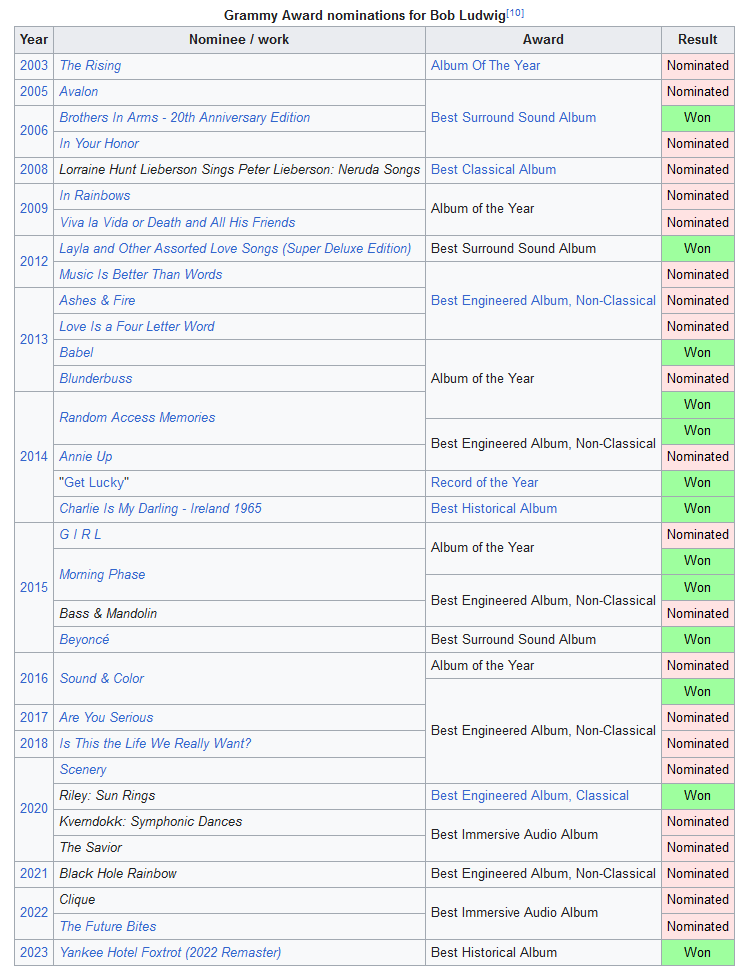Open the 2017 year link
The height and width of the screenshot is (979, 749).
click(x=34, y=718)
